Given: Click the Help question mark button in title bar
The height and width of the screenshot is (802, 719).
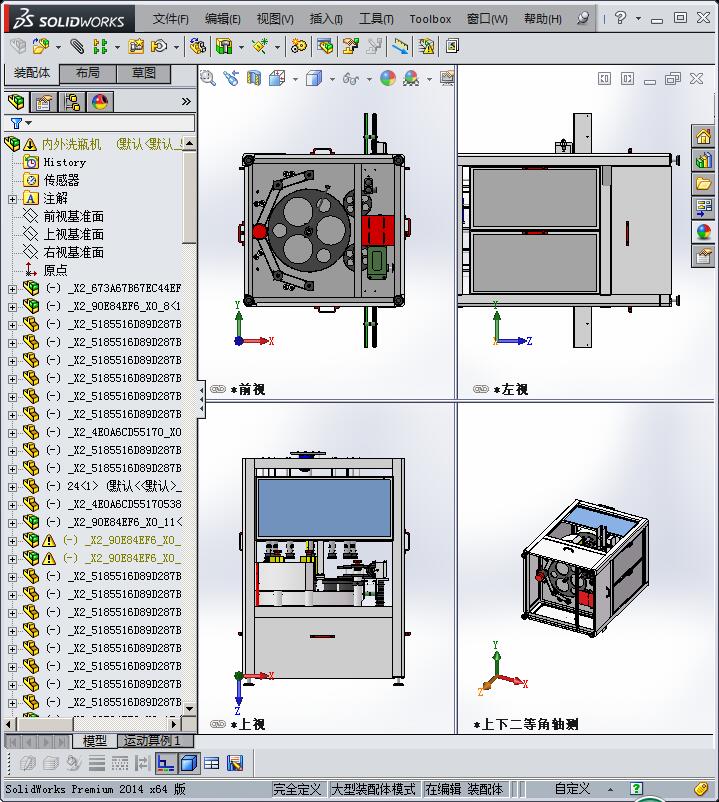Looking at the screenshot, I should click(620, 18).
